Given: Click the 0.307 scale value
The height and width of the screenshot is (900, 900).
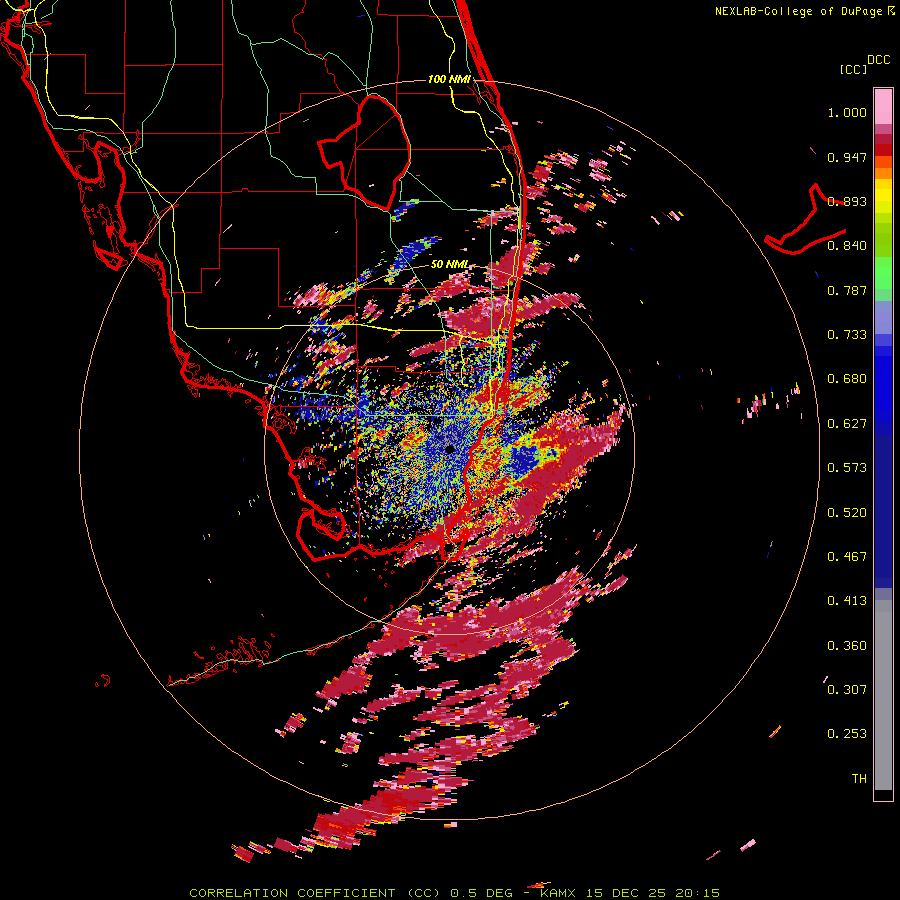Looking at the screenshot, I should (x=847, y=689).
